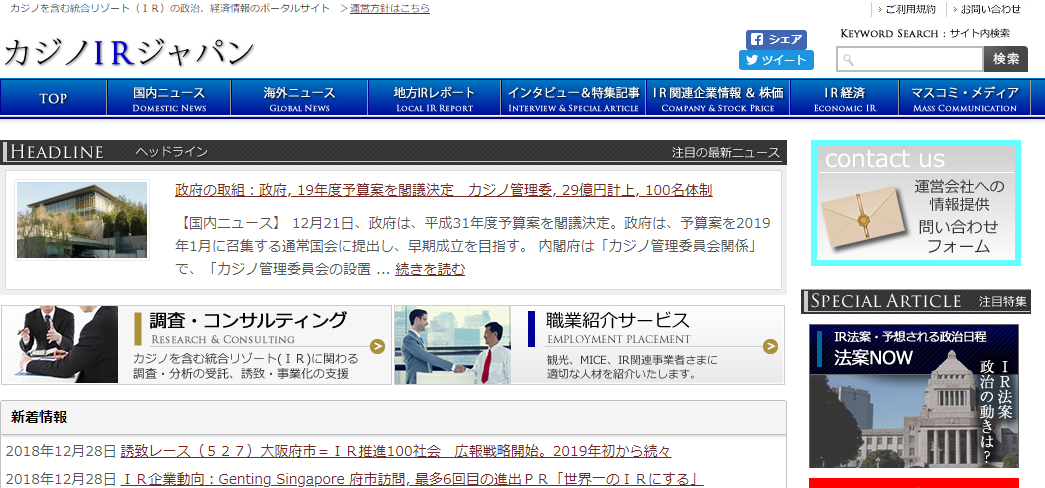Open the 法案NOW special article banner
This screenshot has width=1045, height=488.
(914, 396)
